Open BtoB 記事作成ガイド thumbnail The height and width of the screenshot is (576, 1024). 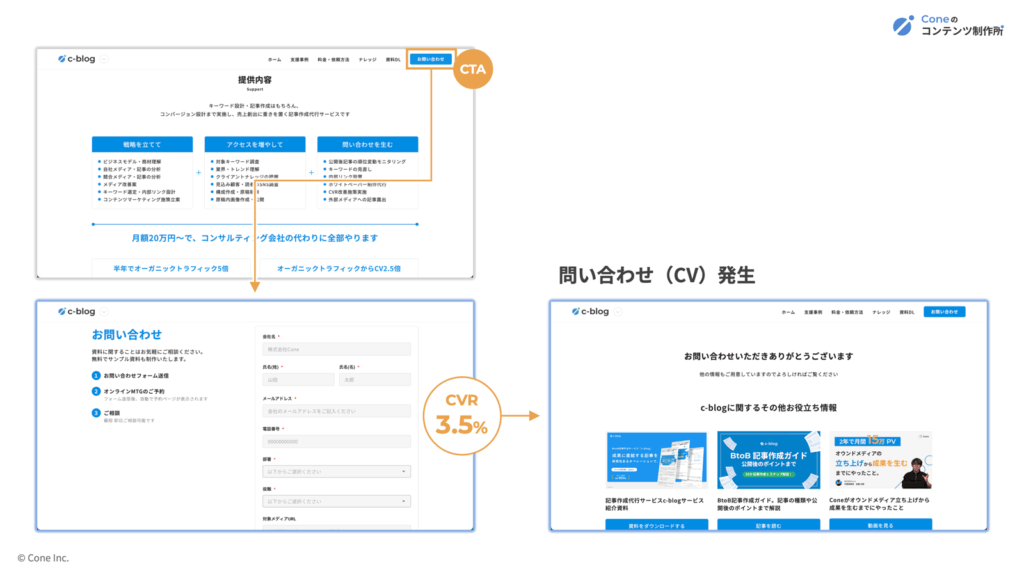[769, 460]
